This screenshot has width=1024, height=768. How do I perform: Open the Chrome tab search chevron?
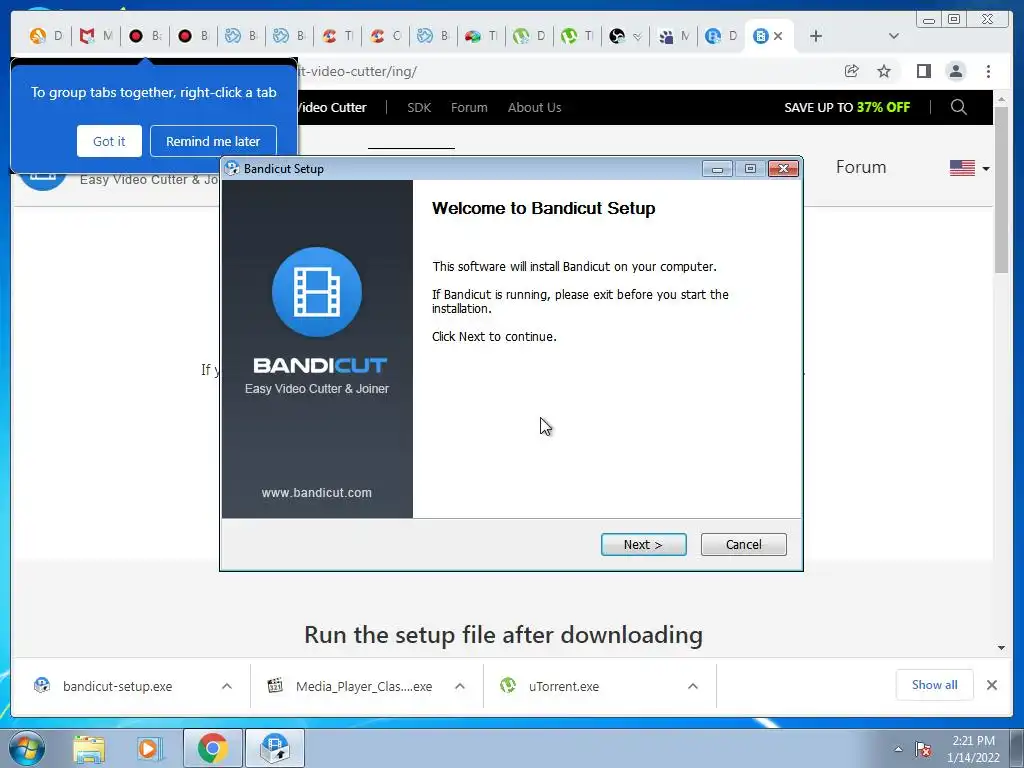point(894,36)
